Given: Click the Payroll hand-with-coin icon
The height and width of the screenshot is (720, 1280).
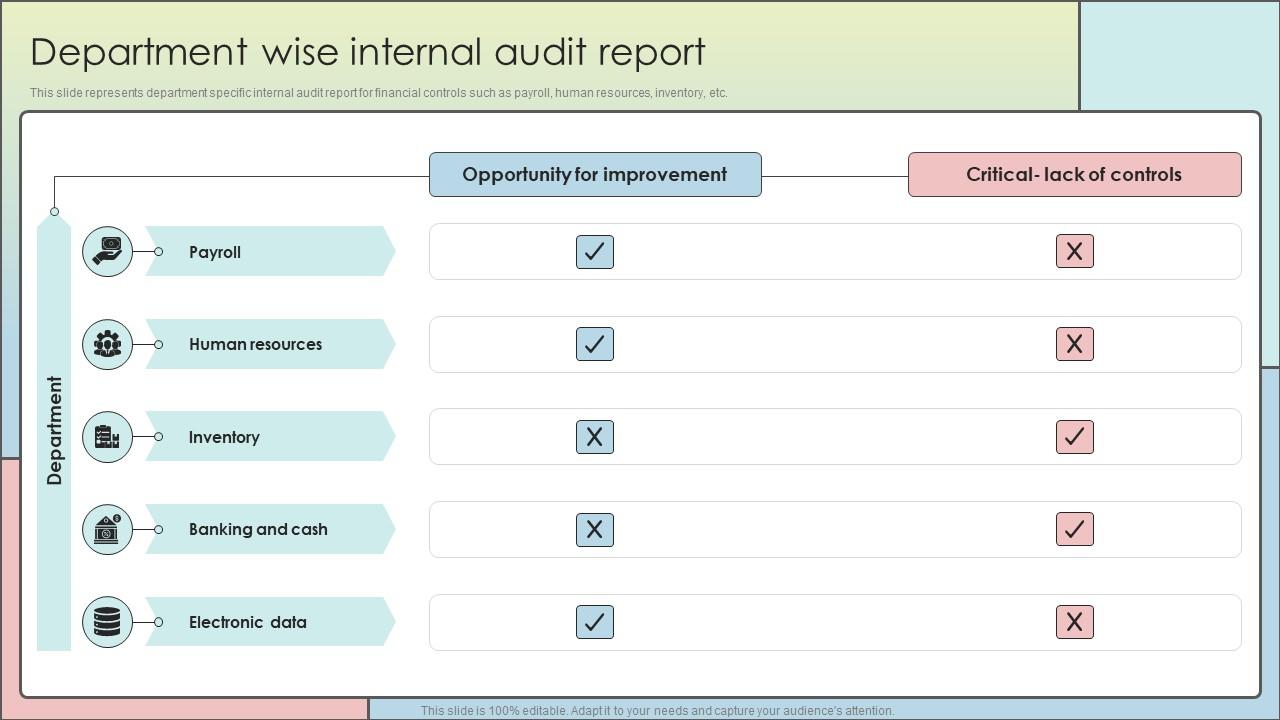Looking at the screenshot, I should click(x=107, y=252).
